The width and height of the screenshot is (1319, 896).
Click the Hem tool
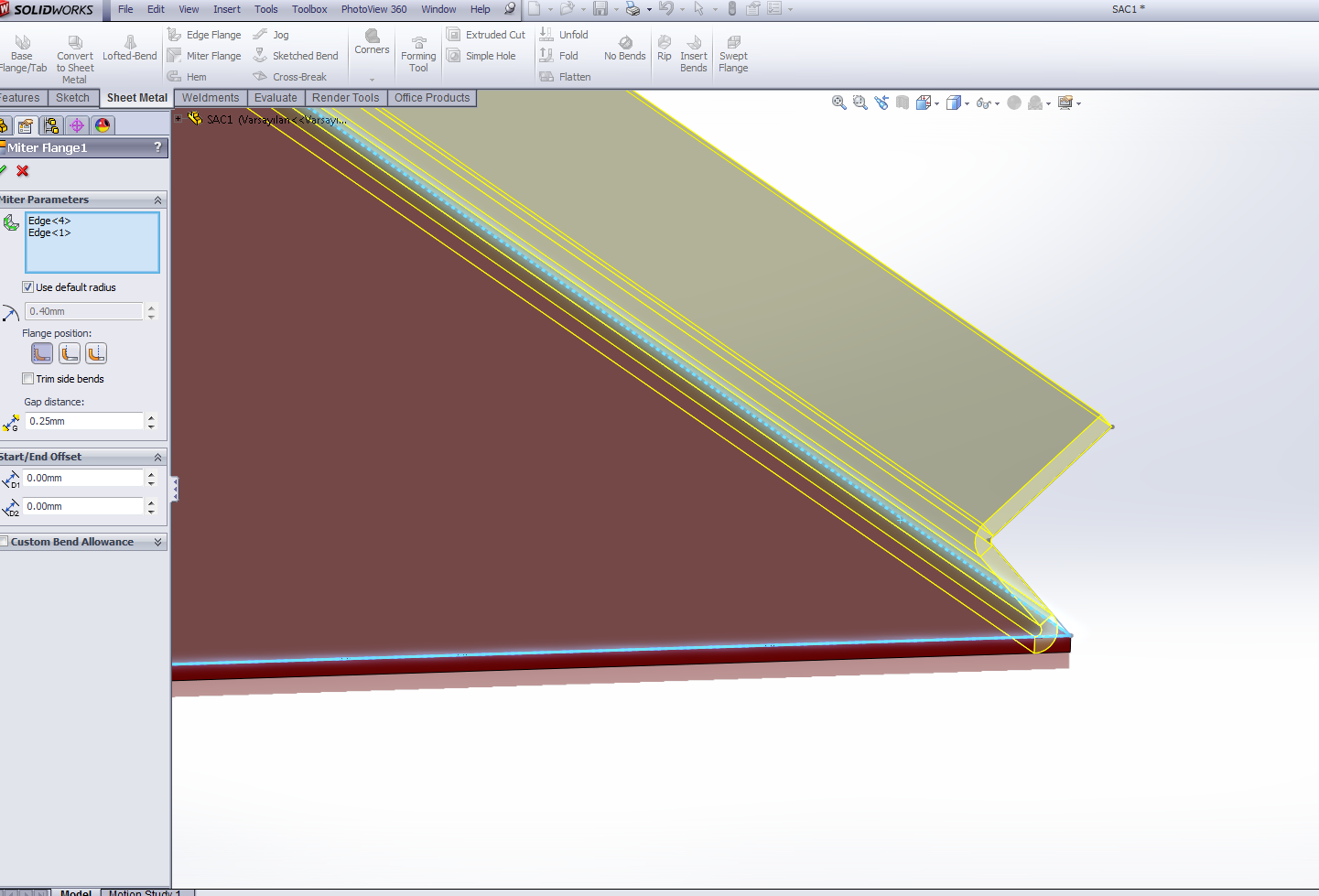pyautogui.click(x=187, y=77)
